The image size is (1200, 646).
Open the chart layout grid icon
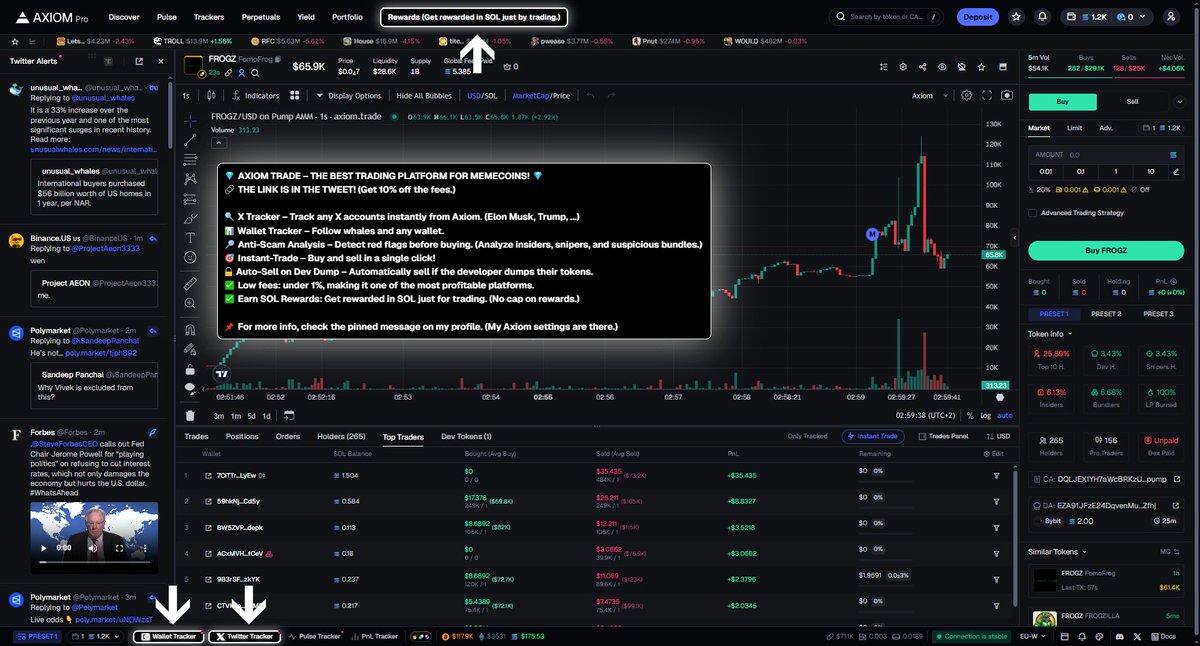click(295, 96)
